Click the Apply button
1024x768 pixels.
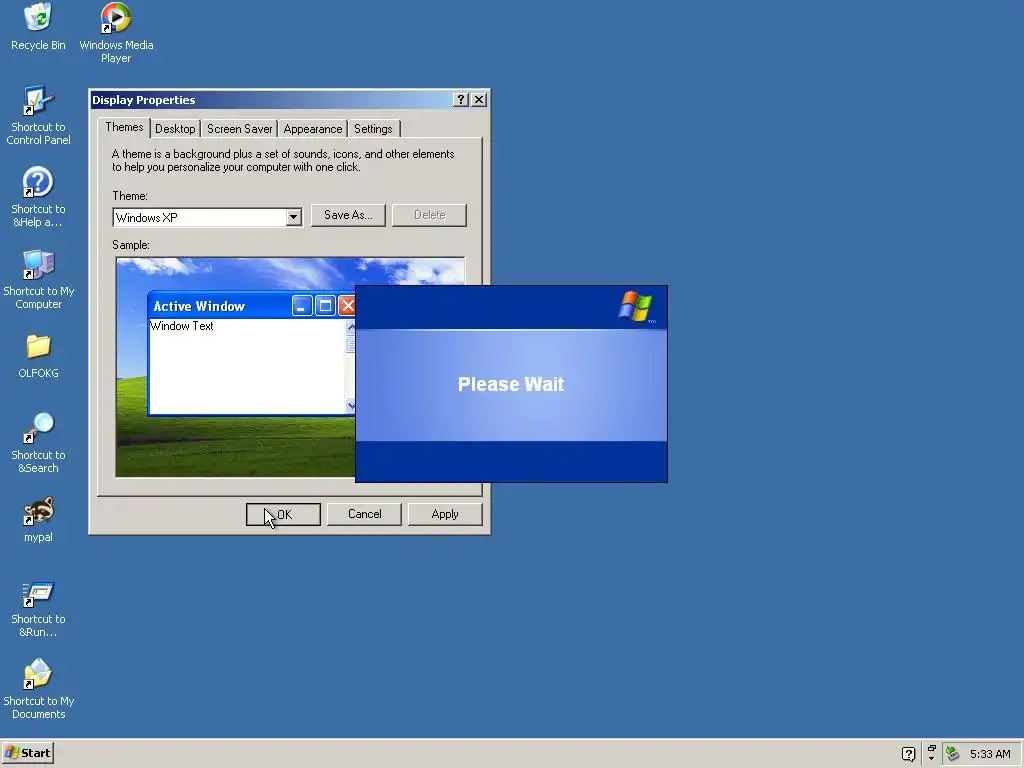click(445, 514)
